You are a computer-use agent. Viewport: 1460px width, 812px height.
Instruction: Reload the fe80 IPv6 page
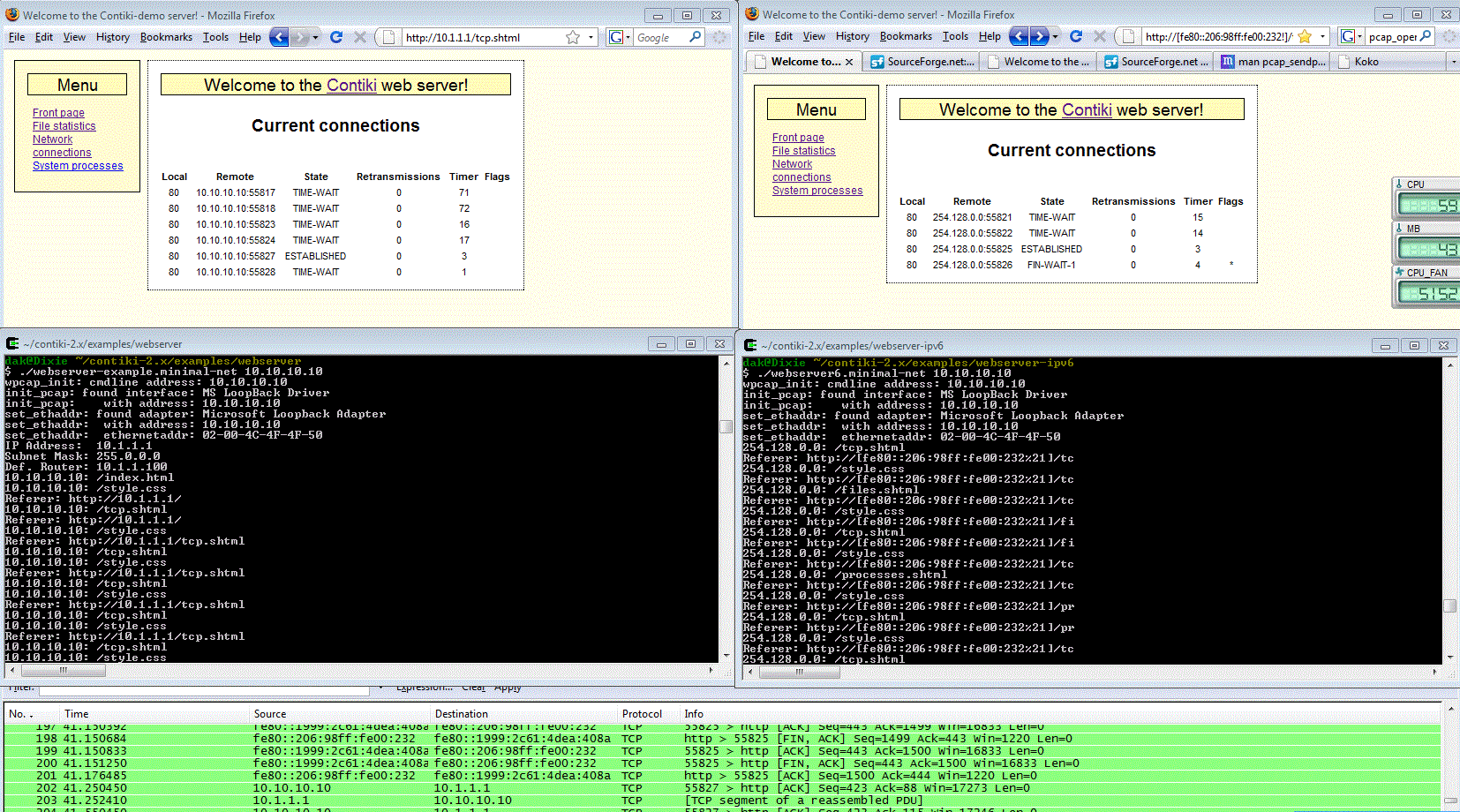tap(1076, 36)
